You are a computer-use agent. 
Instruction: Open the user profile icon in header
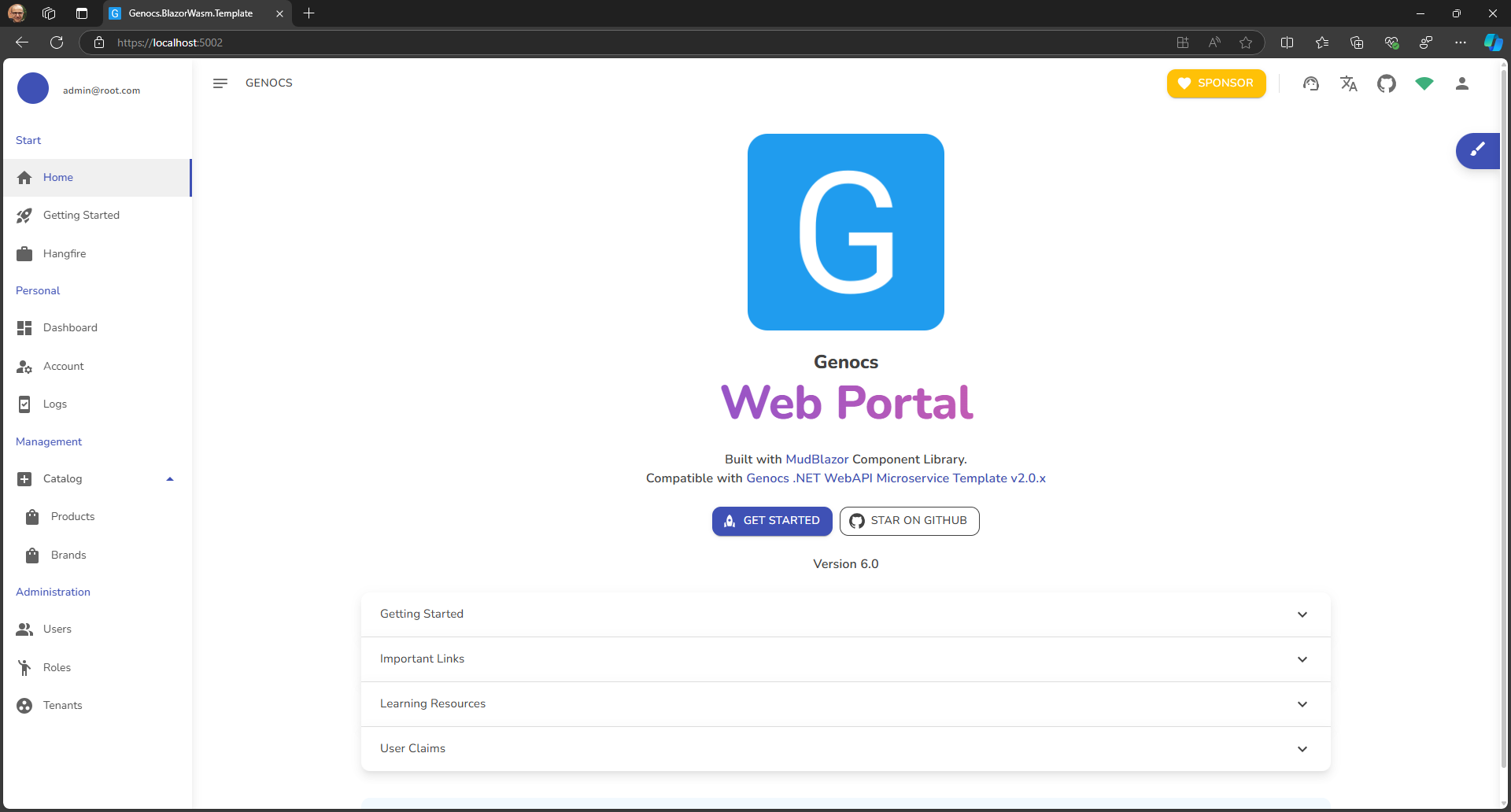(x=1461, y=83)
